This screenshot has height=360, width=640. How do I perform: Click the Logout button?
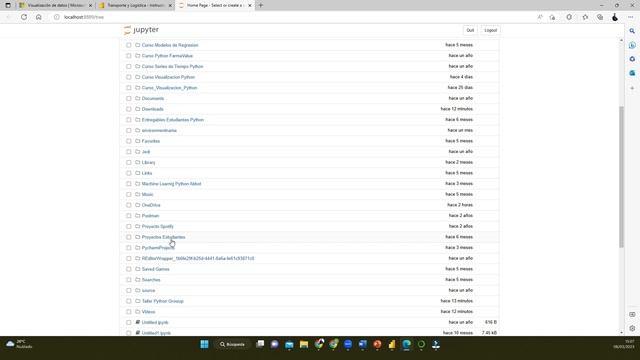coord(490,30)
